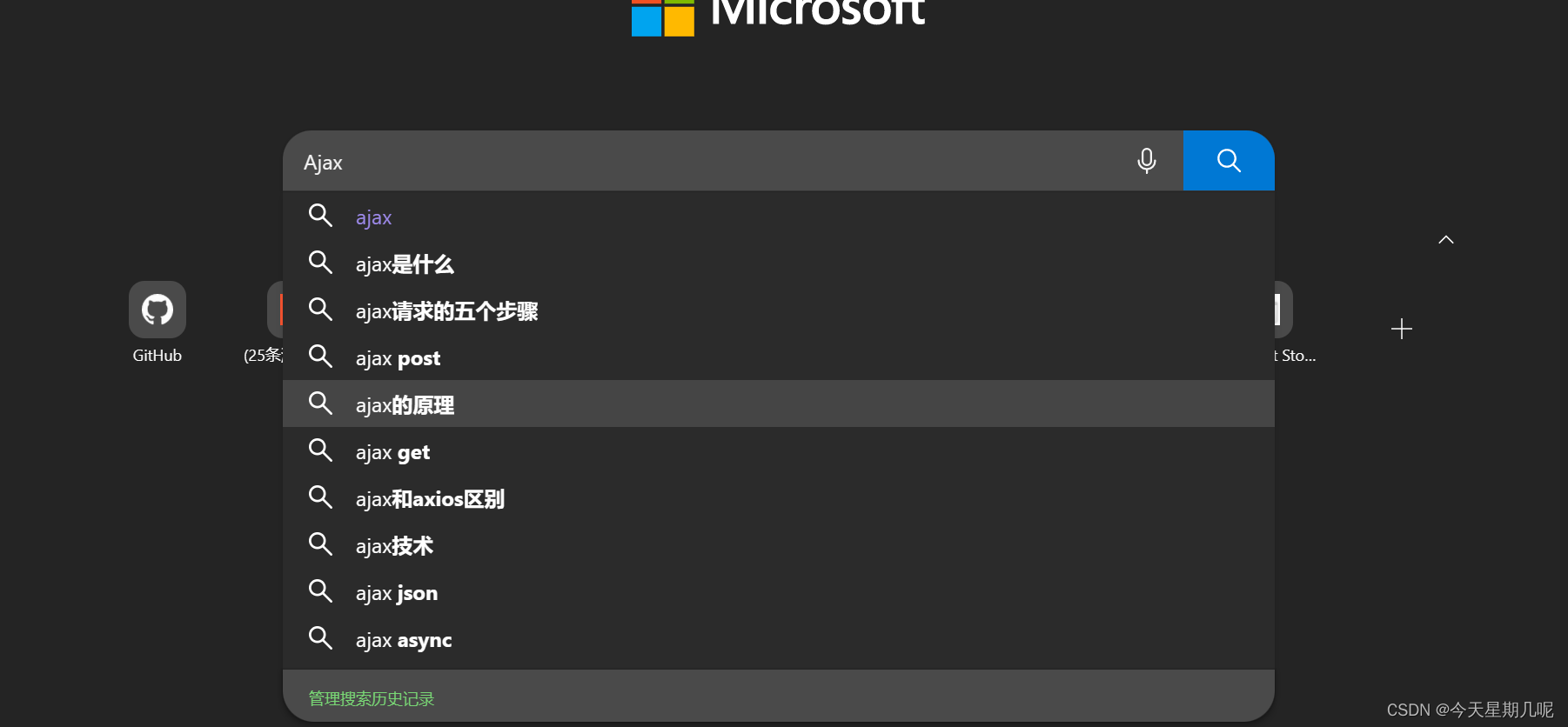Click the voice search microphone icon
The image size is (1568, 727).
point(1147,161)
